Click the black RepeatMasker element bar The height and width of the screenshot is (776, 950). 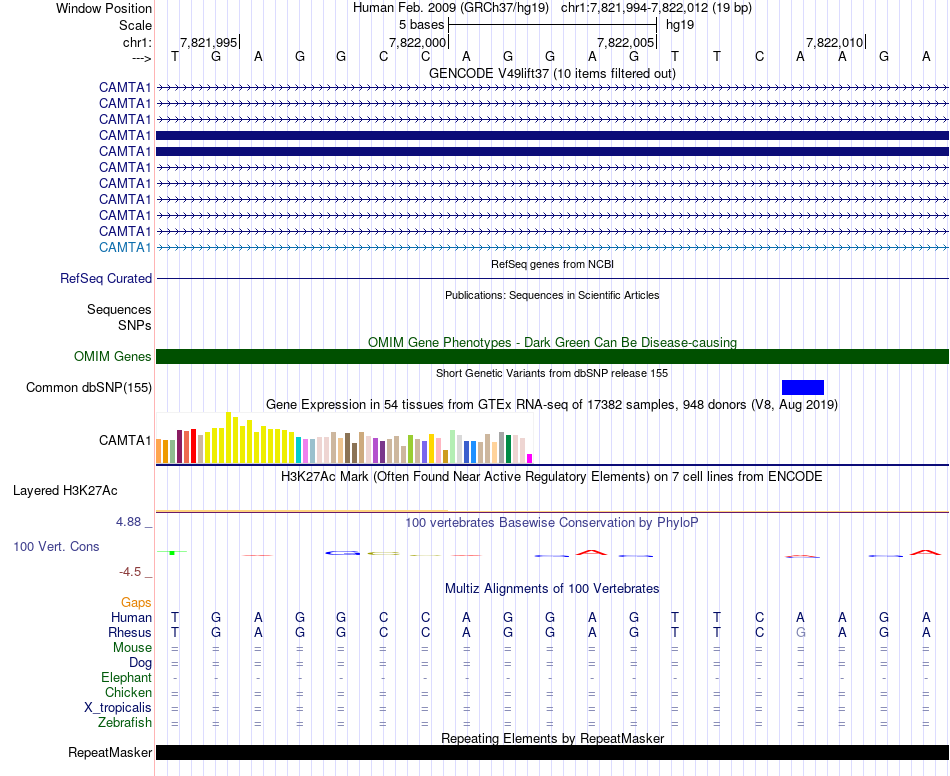click(552, 753)
